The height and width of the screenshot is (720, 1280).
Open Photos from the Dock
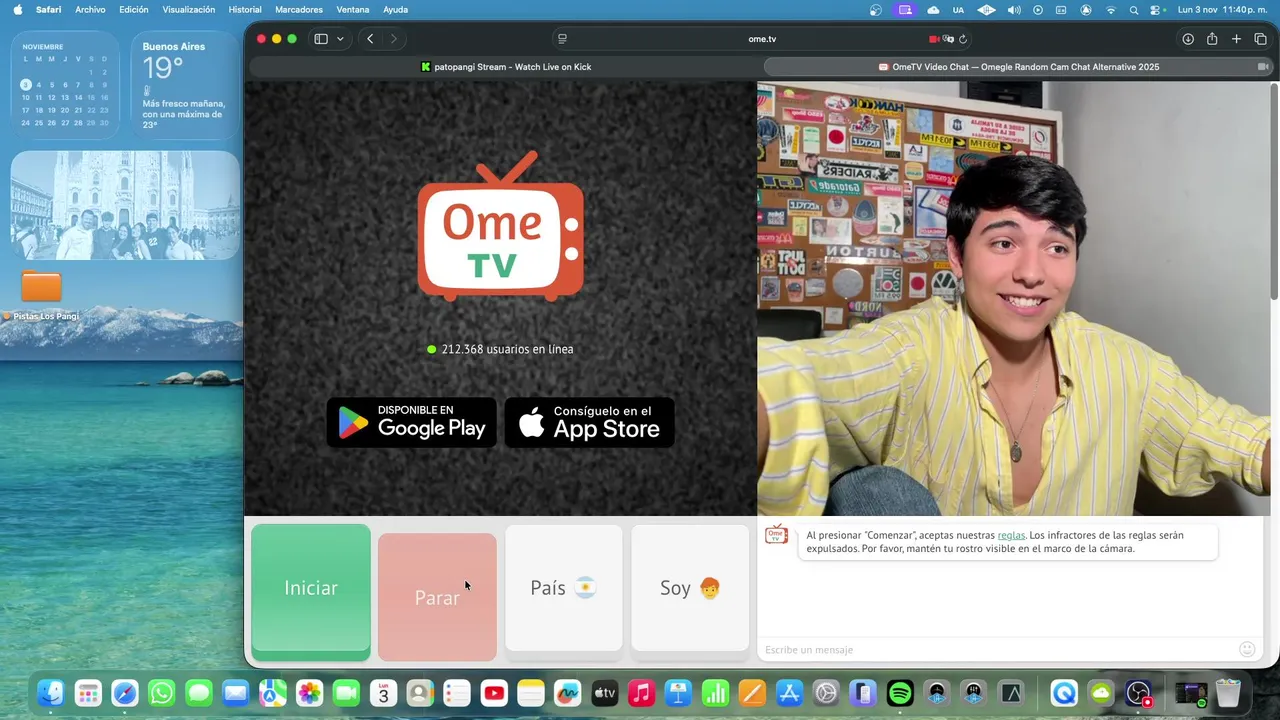[x=309, y=693]
